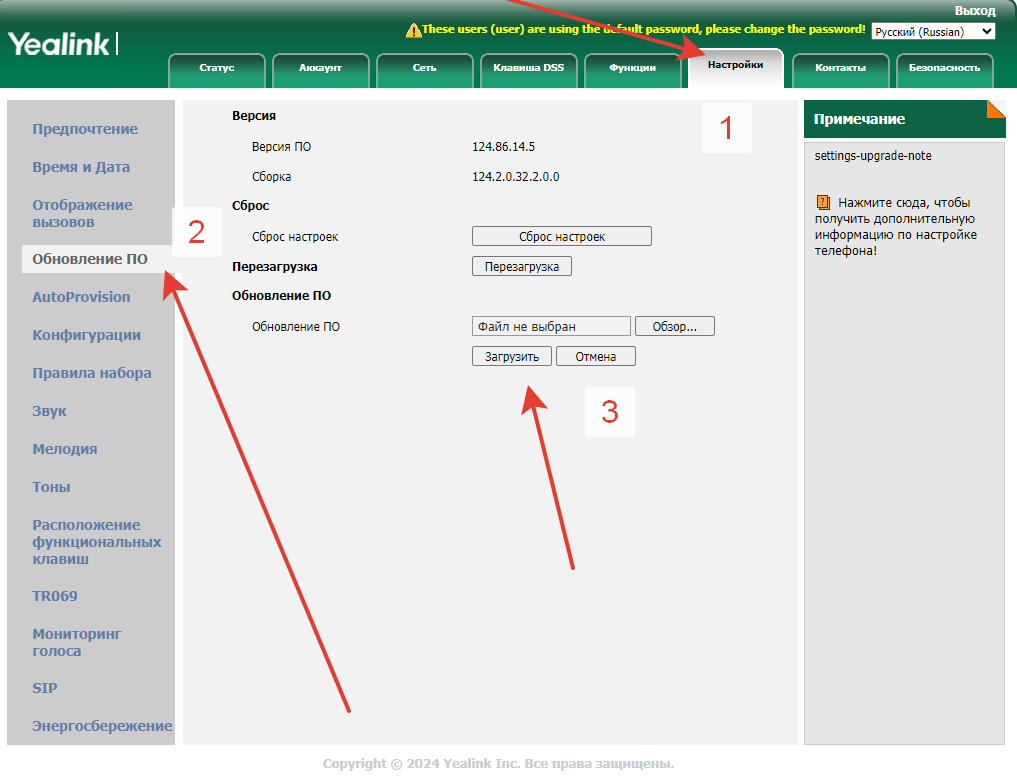The width and height of the screenshot is (1017, 781).
Task: Switch to the Статус tab
Action: (217, 68)
